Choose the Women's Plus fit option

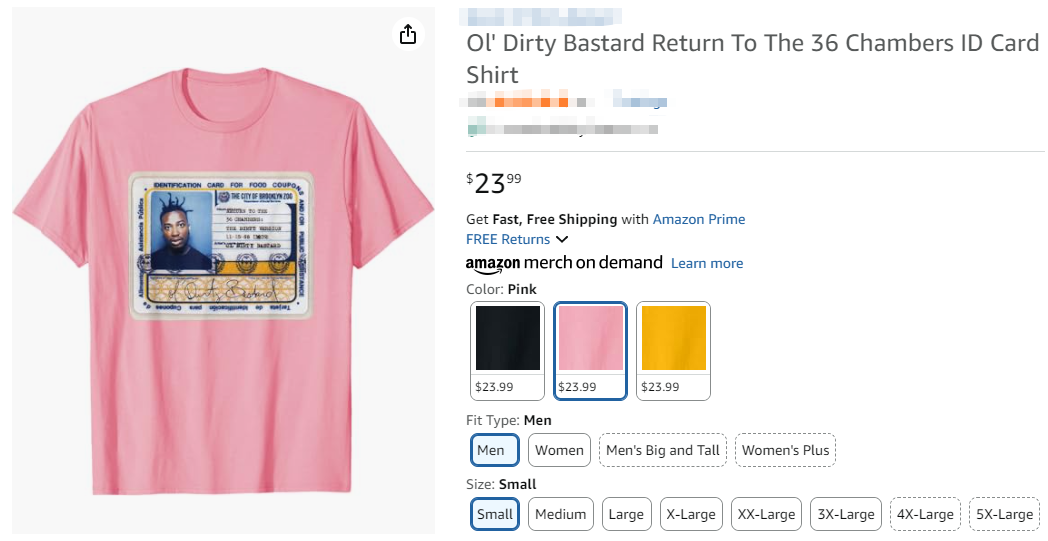pyautogui.click(x=786, y=450)
